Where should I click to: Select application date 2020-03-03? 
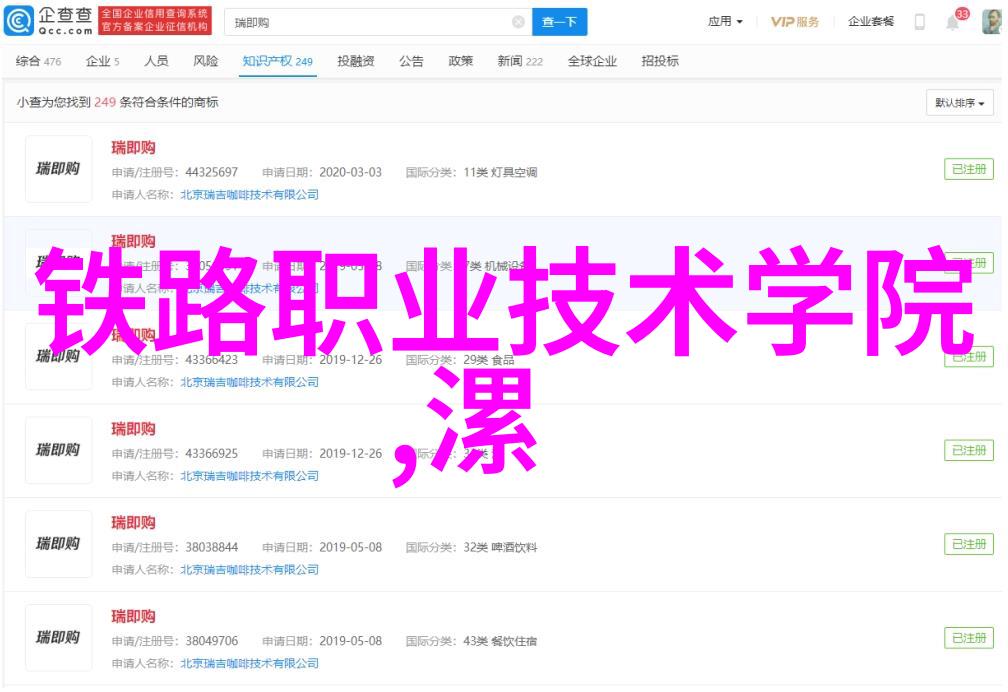350,172
